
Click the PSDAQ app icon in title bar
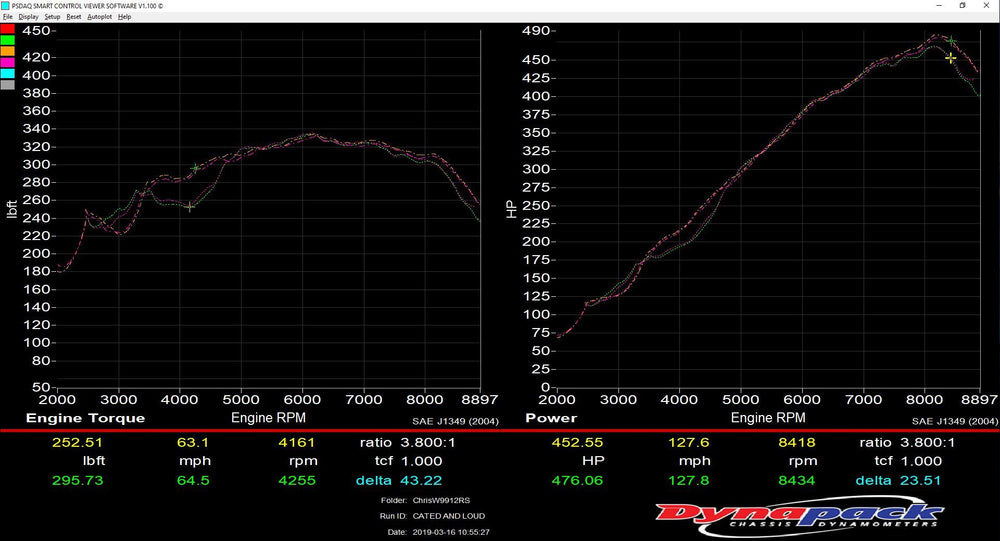[6, 6]
